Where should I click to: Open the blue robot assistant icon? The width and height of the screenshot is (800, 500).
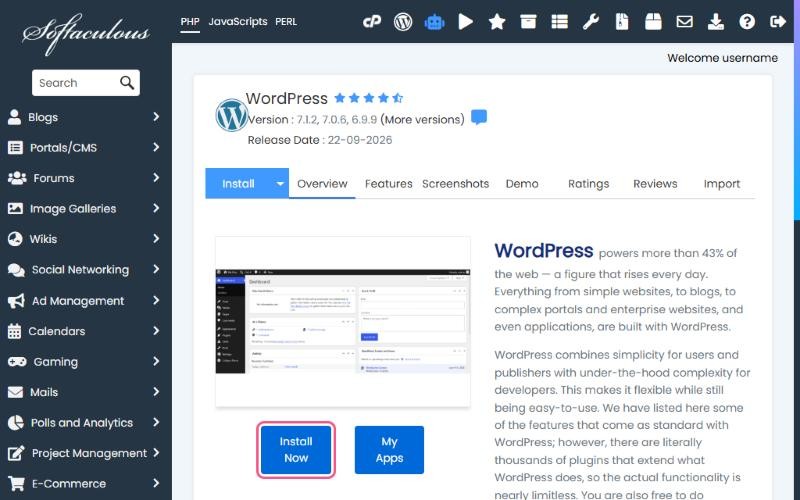[x=434, y=22]
